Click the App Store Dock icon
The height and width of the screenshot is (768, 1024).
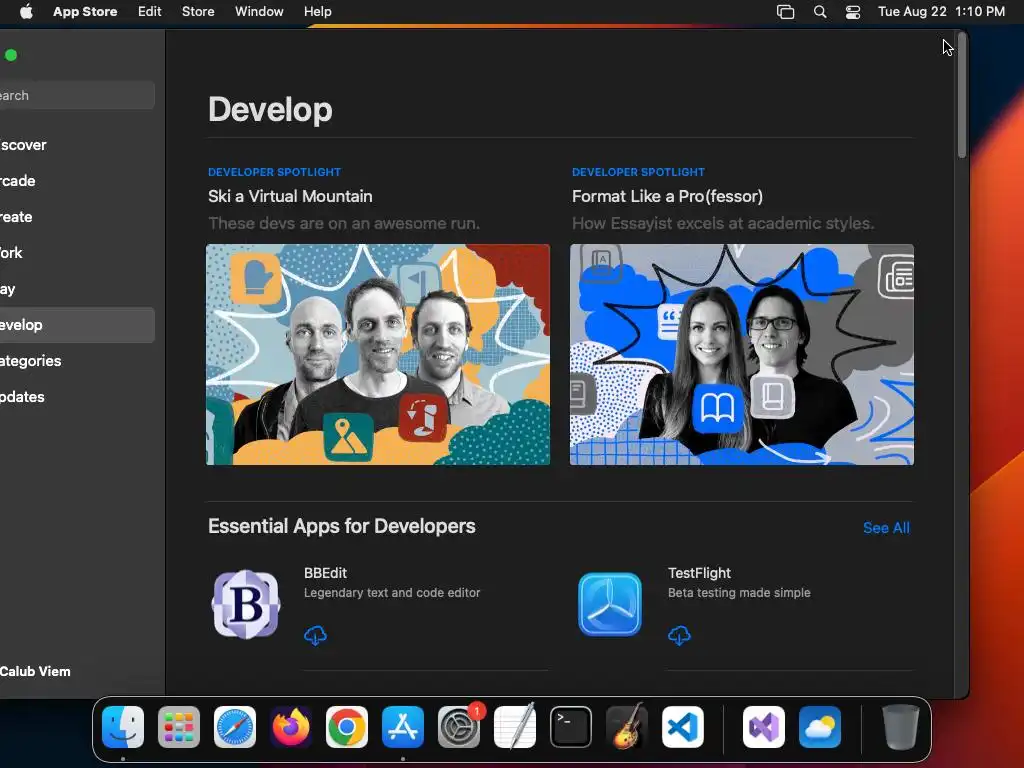[403, 727]
